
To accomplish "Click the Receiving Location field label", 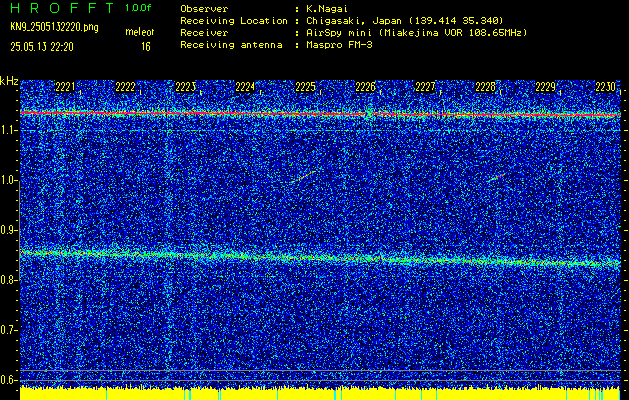I will 234,21.
